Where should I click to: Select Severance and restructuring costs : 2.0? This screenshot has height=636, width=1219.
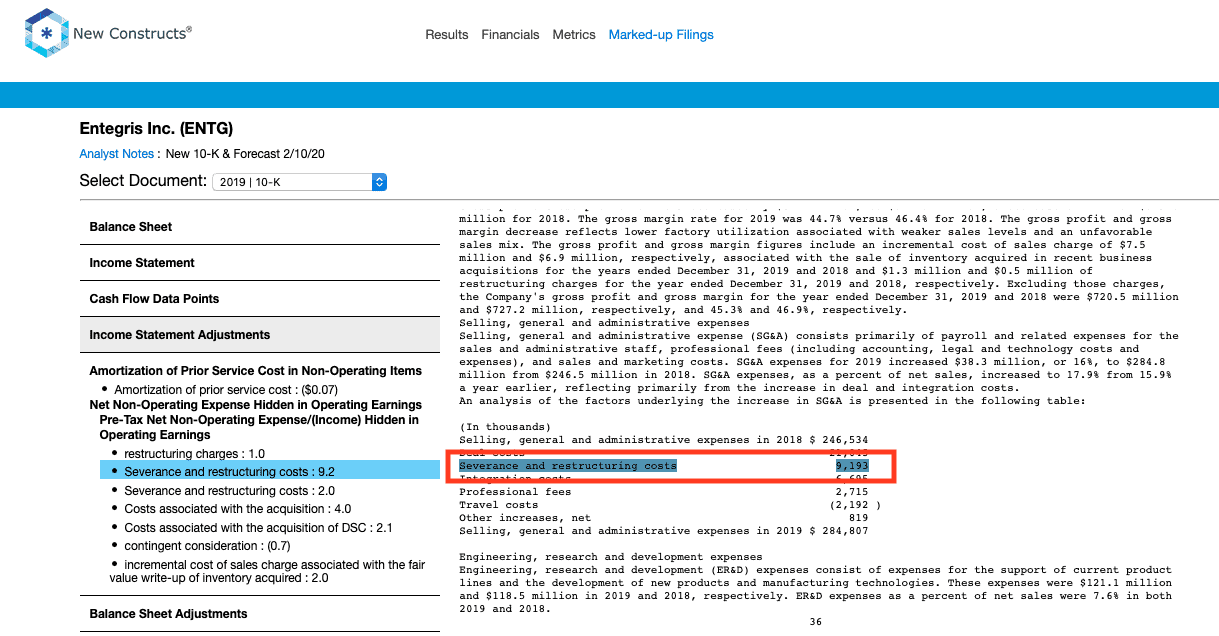[x=229, y=491]
